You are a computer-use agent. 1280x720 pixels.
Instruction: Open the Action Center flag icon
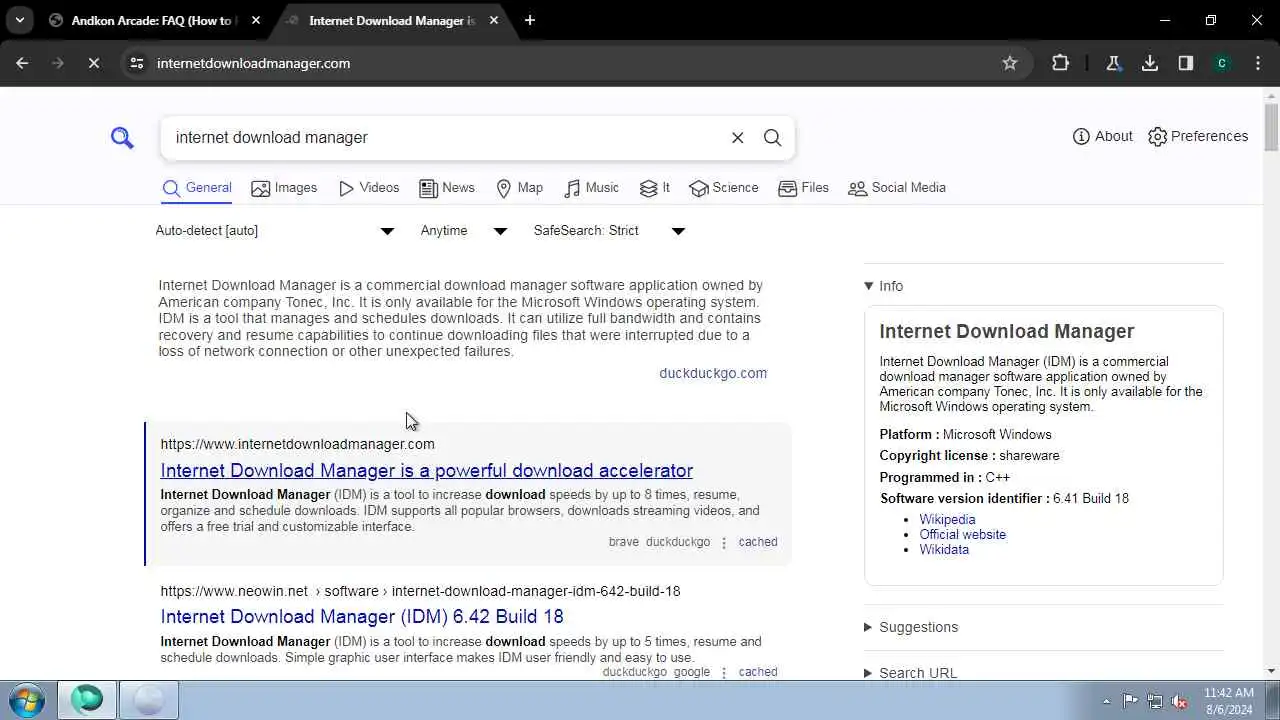1130,701
